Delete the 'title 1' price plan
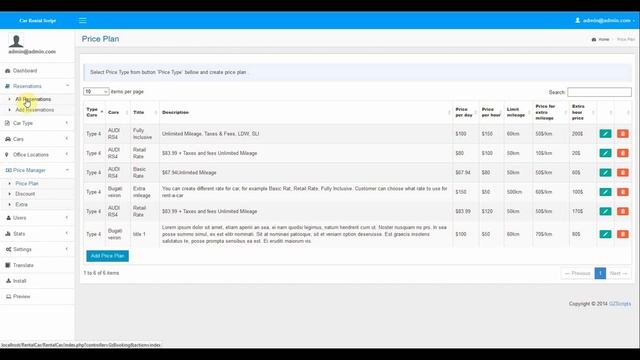This screenshot has height=360, width=640. (x=622, y=234)
